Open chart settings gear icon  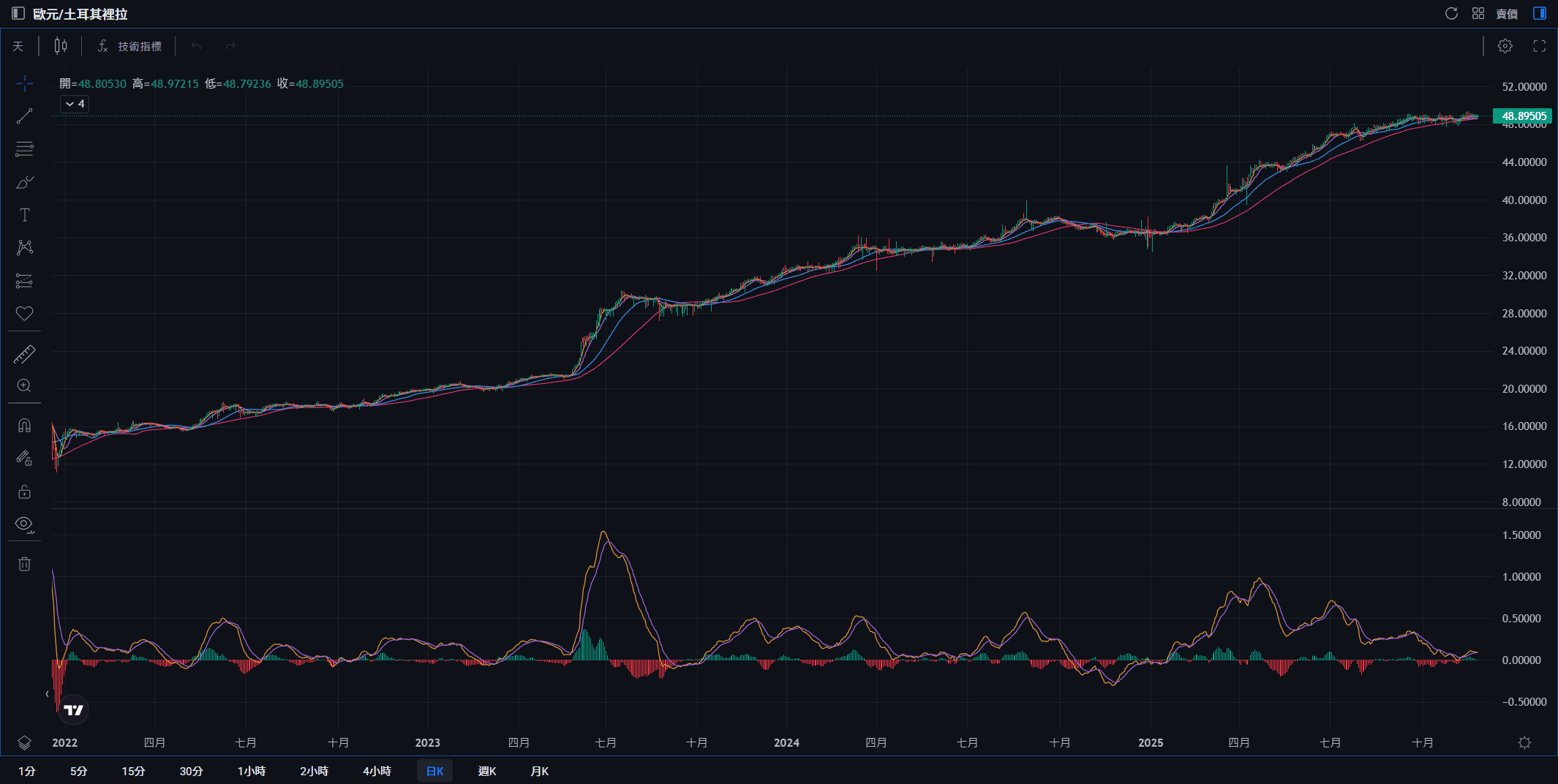pos(1505,46)
